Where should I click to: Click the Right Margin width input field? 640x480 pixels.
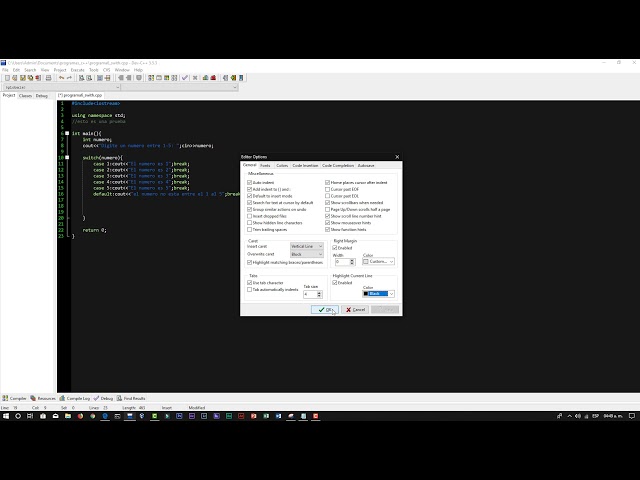[x=342, y=262]
